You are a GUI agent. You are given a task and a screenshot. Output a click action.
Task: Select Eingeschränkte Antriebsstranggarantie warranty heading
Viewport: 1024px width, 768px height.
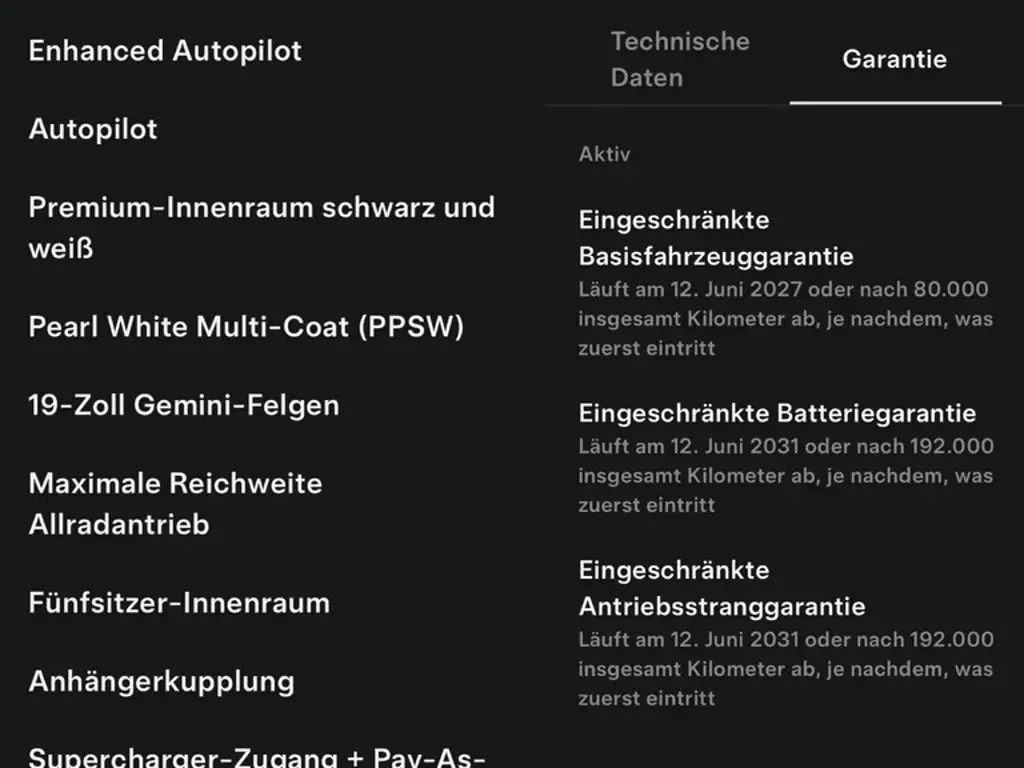coord(722,588)
